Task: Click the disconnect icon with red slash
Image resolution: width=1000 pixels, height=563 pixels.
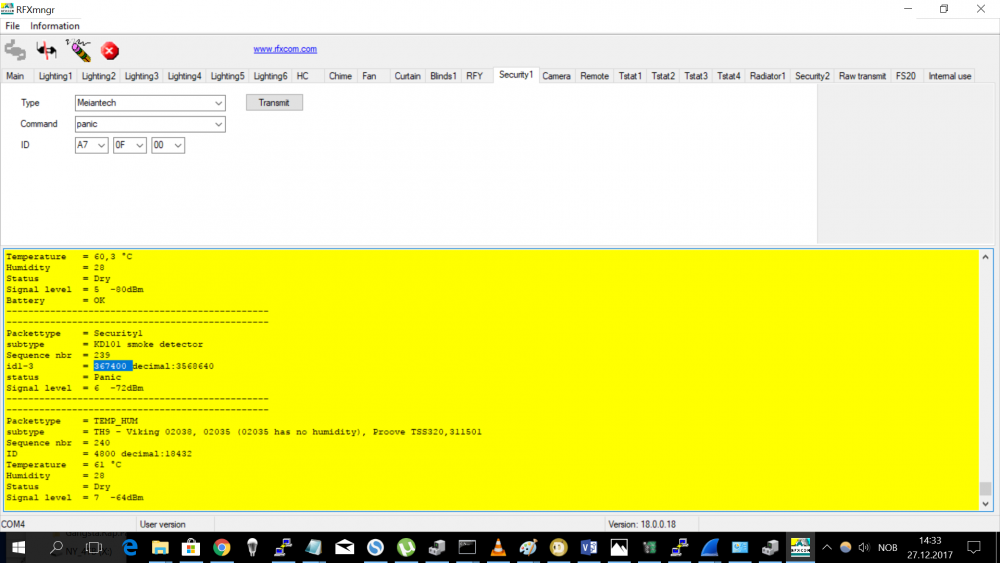Action: point(46,50)
